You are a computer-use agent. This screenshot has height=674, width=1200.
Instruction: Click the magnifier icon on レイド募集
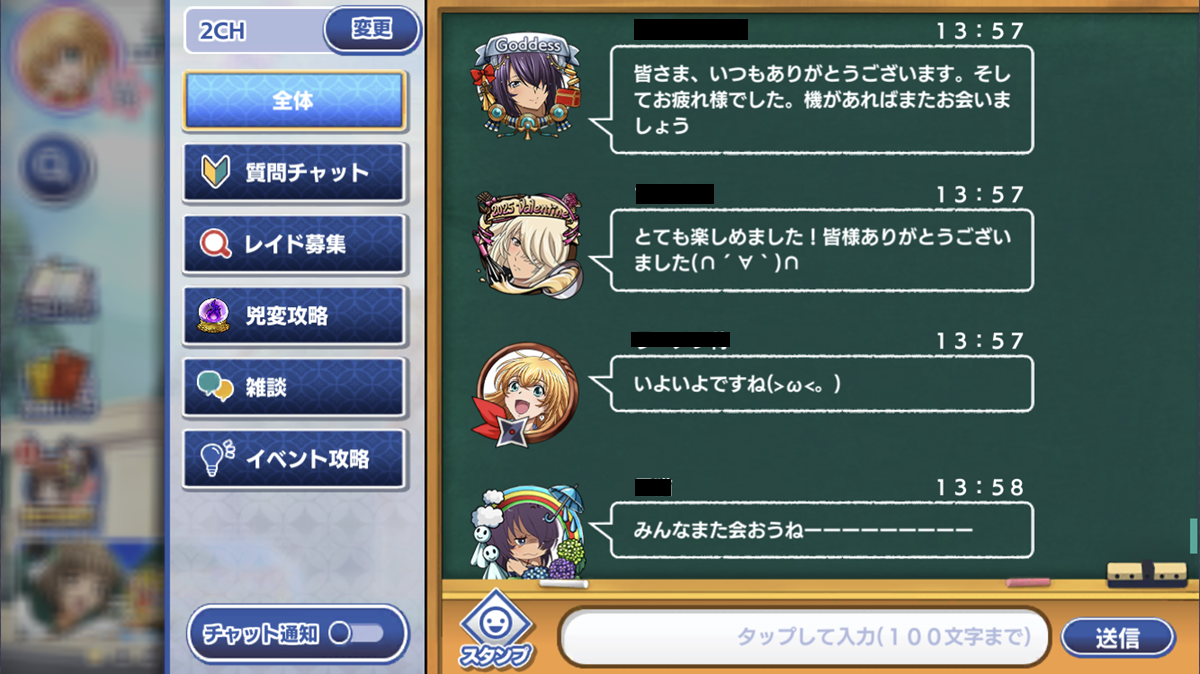coord(216,244)
